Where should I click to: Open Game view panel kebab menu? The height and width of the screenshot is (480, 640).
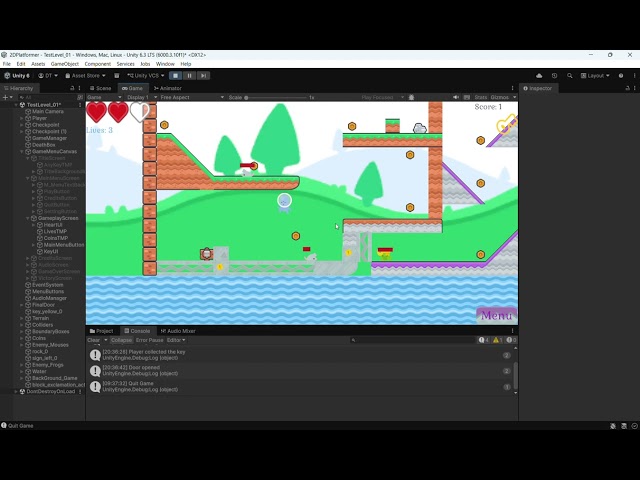pos(513,88)
